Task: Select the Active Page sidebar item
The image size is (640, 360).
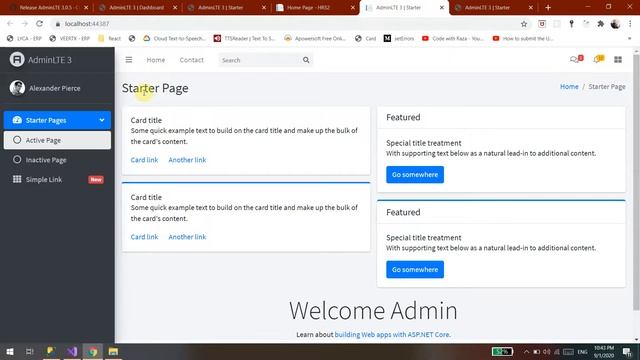Action: pos(57,140)
